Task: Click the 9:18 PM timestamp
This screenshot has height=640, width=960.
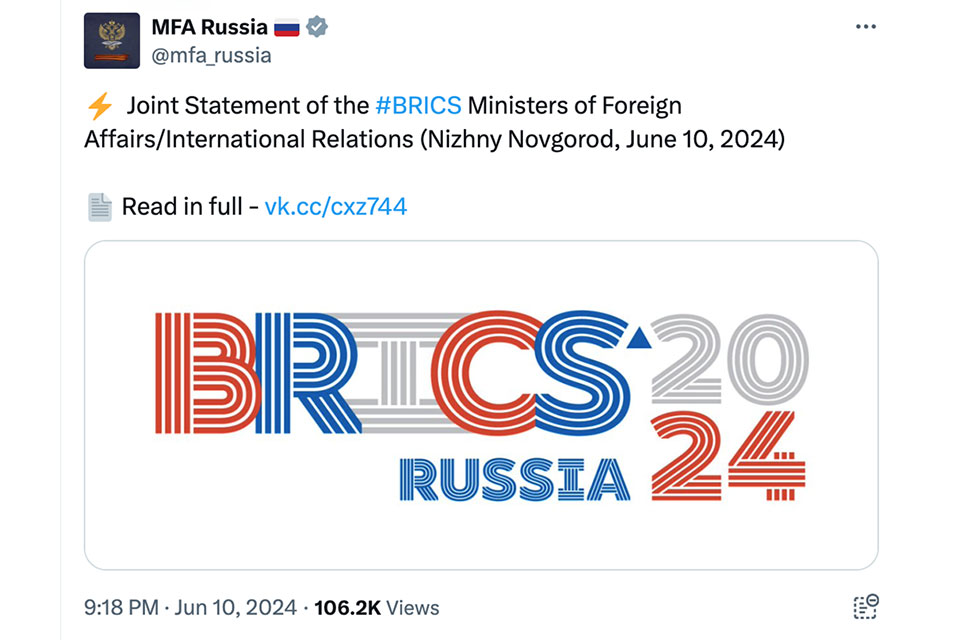Action: coord(121,608)
